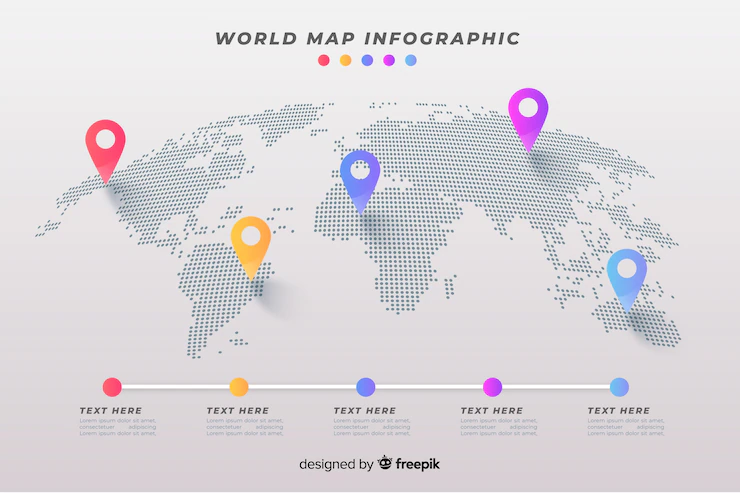Click the blue middle timeline marker
Image resolution: width=740 pixels, height=493 pixels.
[x=366, y=386]
